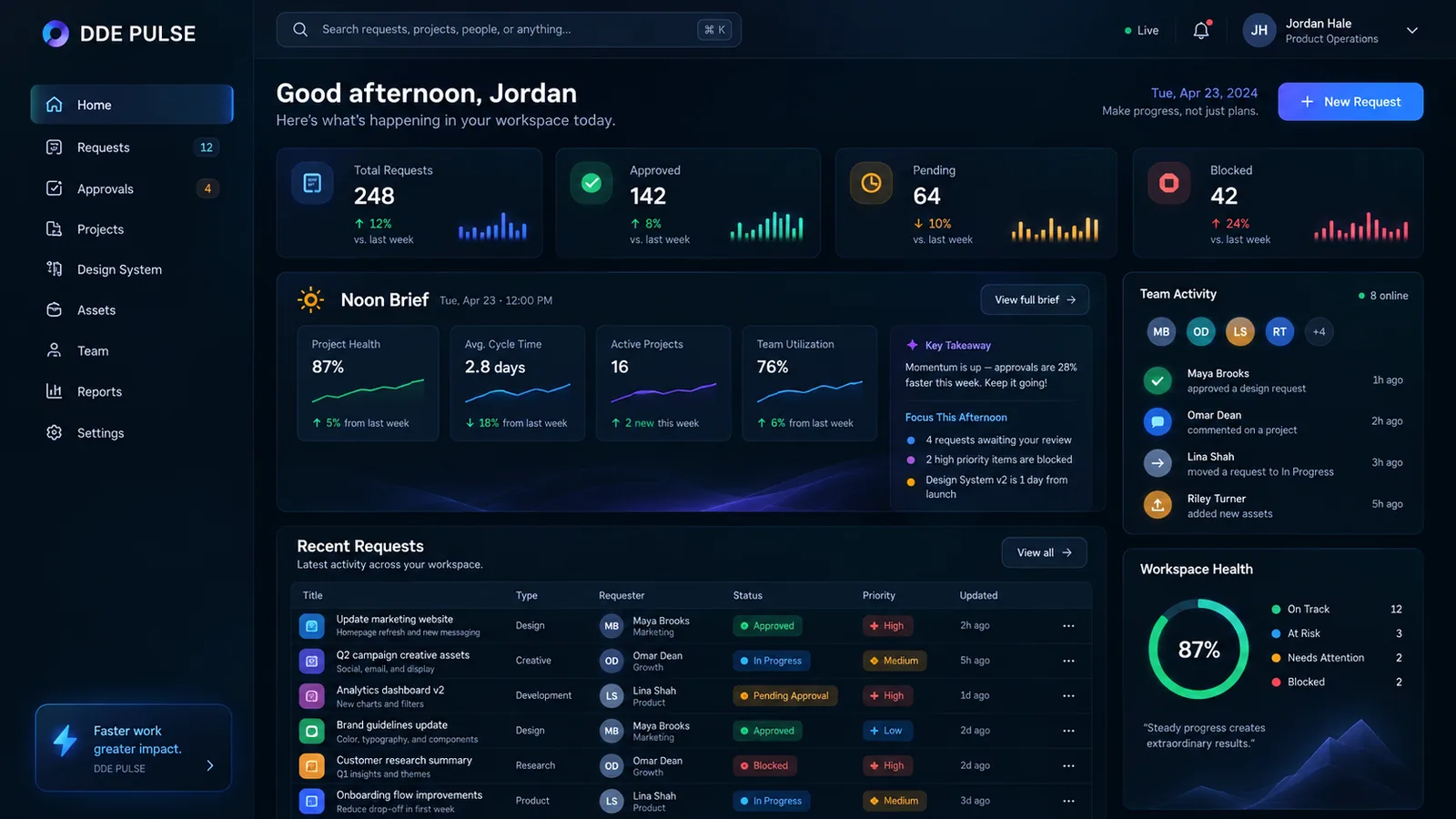
Task: Click the Key Takeaway sparkle icon
Action: tap(912, 345)
